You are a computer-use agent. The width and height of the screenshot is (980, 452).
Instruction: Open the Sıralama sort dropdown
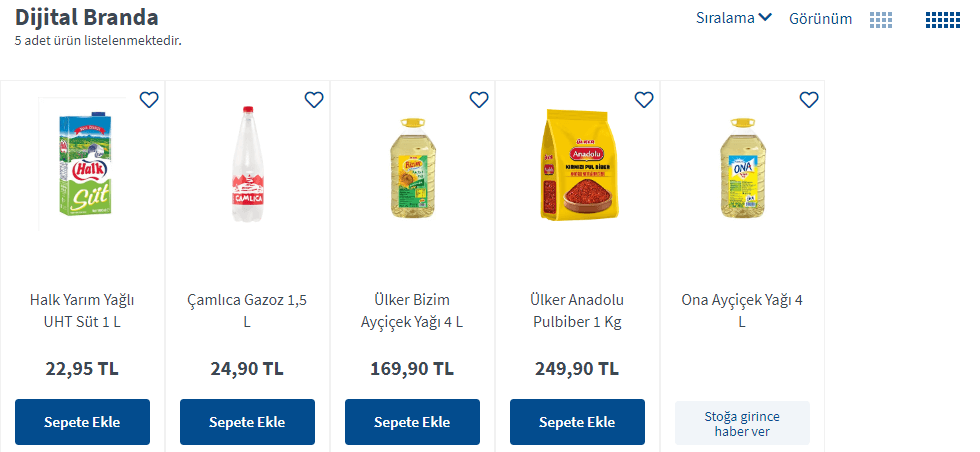click(733, 18)
